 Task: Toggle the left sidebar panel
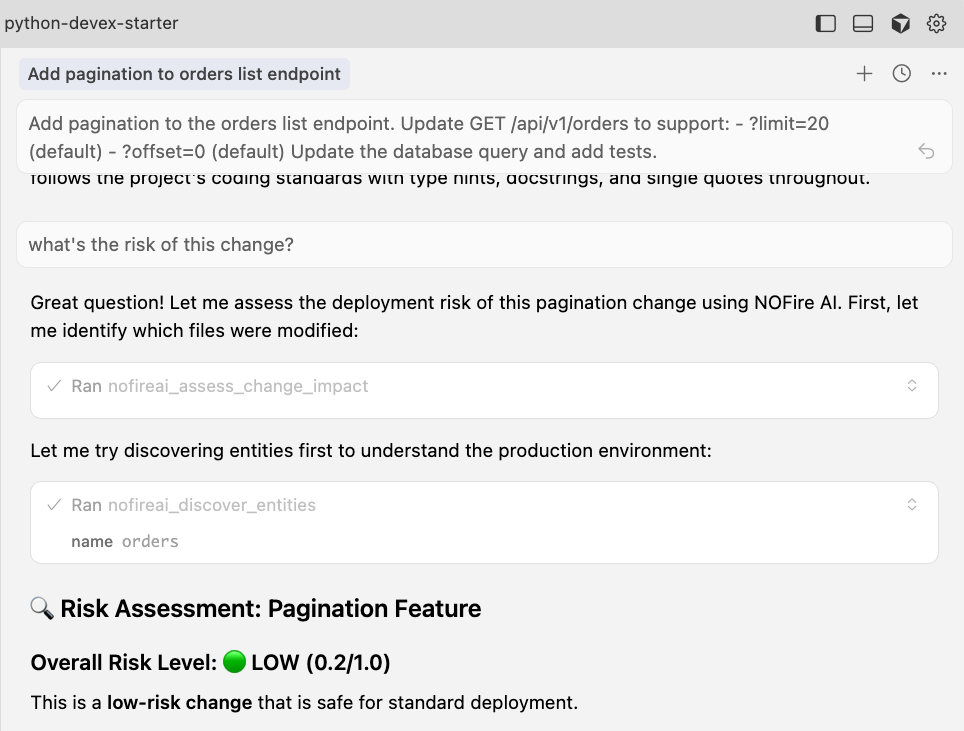point(825,22)
